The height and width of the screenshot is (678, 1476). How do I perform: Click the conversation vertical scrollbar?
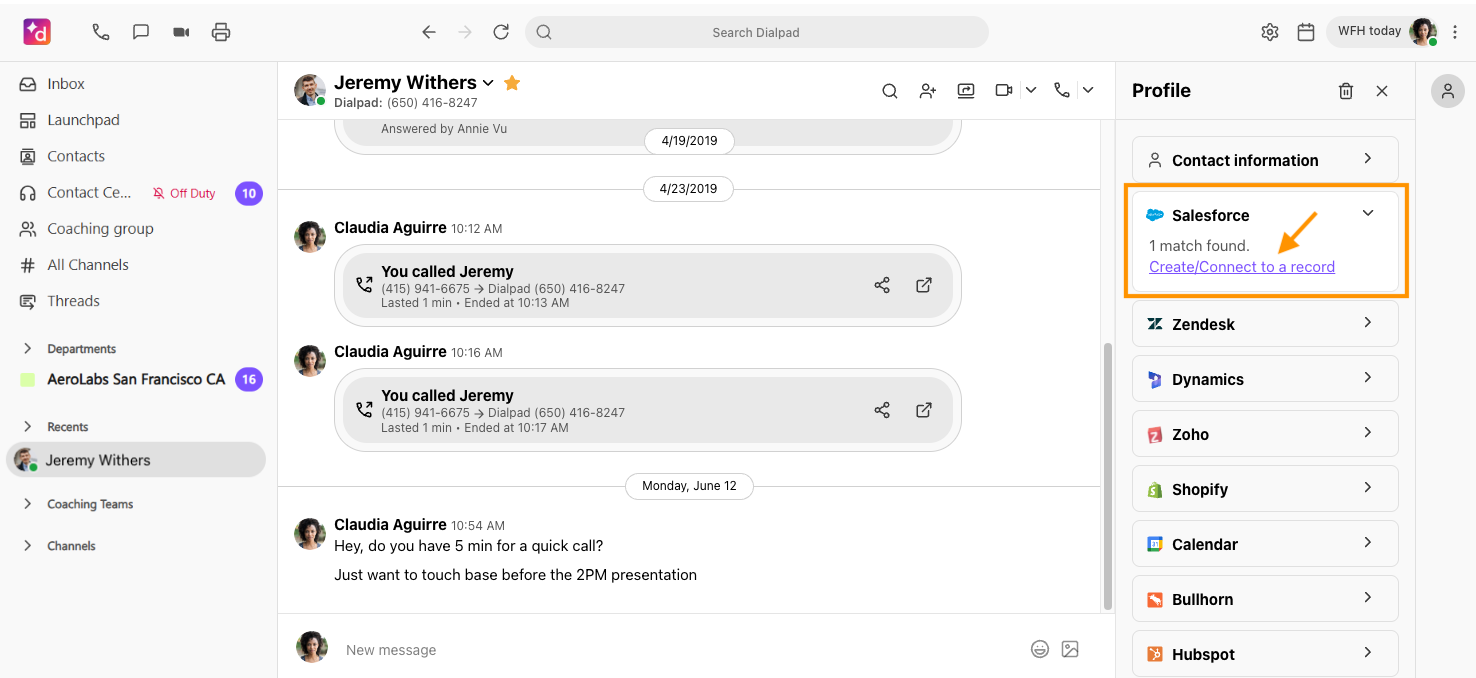click(1107, 476)
